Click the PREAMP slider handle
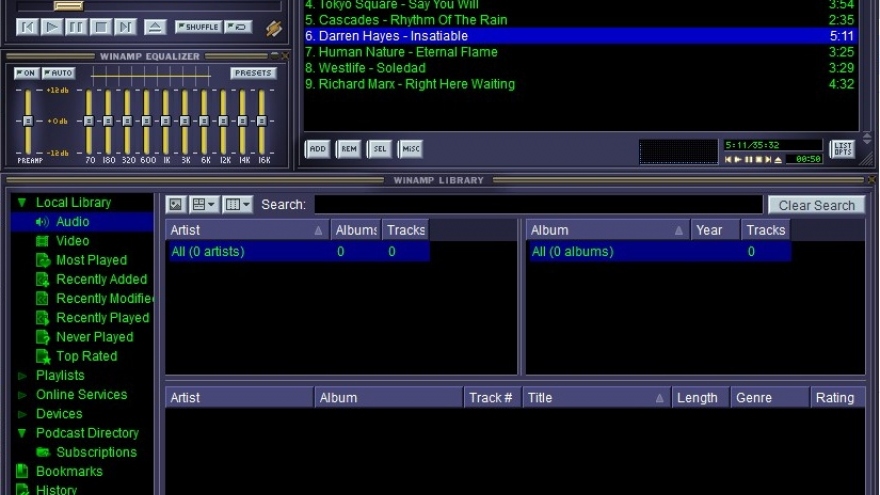The height and width of the screenshot is (495, 880). pyautogui.click(x=28, y=121)
